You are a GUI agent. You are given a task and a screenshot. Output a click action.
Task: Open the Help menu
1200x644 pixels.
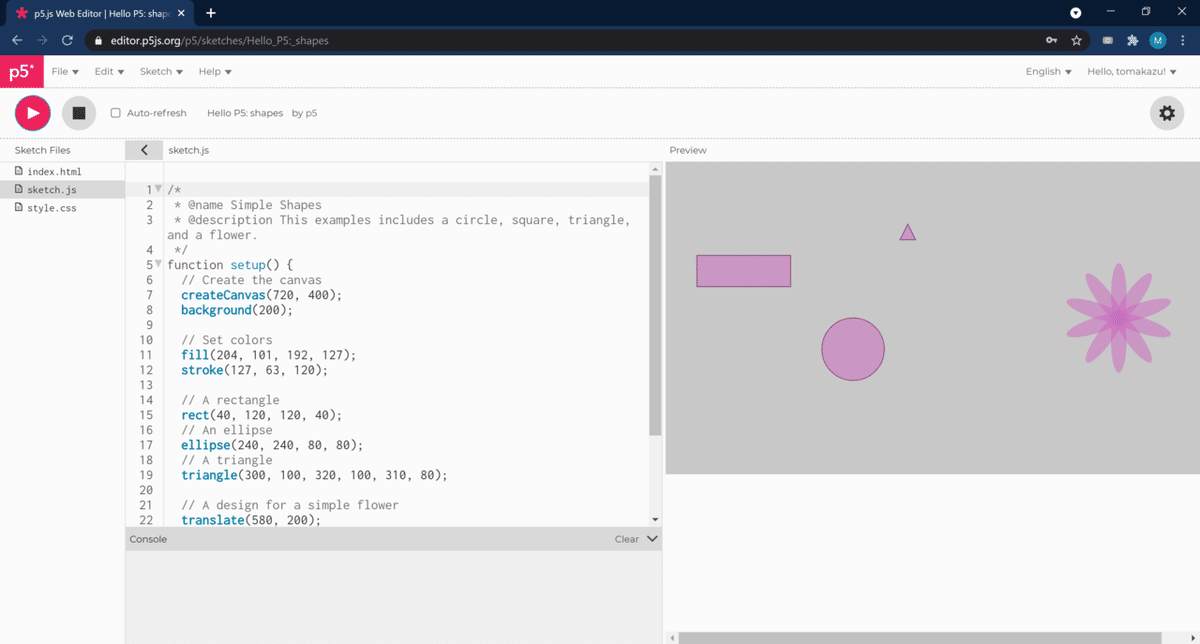pyautogui.click(x=215, y=72)
